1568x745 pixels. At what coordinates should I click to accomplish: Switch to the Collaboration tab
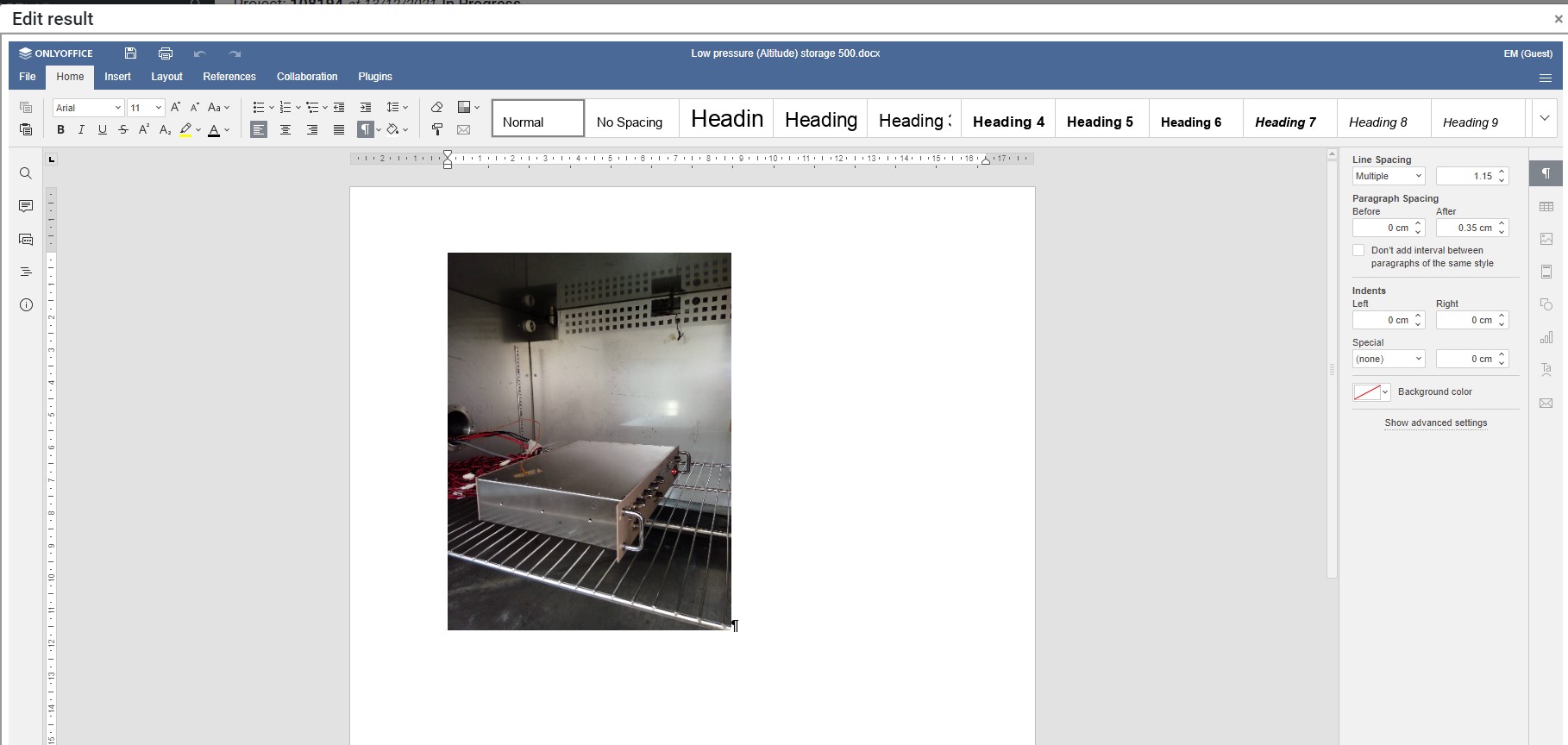(307, 77)
